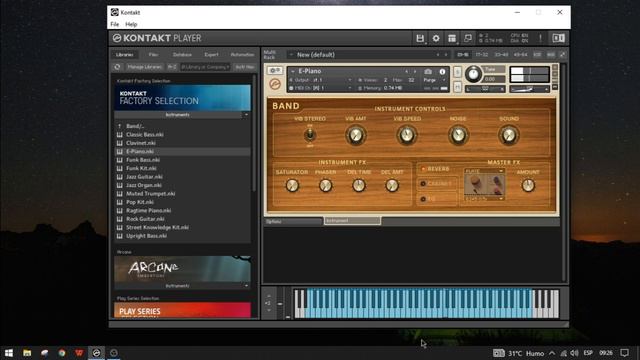Click the exclamation panic button
The height and width of the screenshot is (360, 640).
pos(540,38)
